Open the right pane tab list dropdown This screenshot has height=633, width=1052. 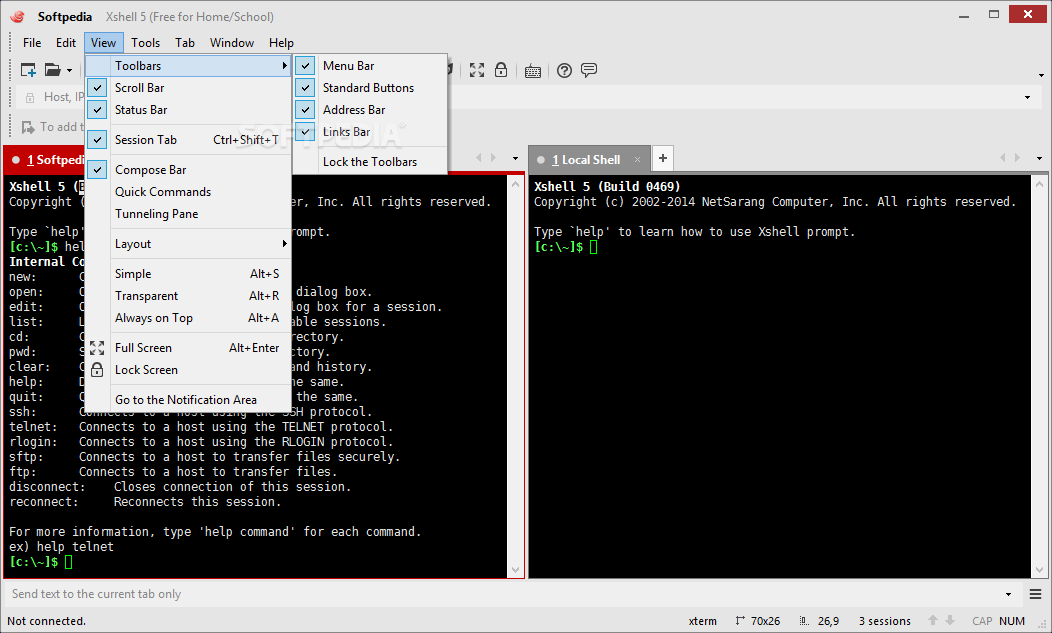tap(1039, 159)
